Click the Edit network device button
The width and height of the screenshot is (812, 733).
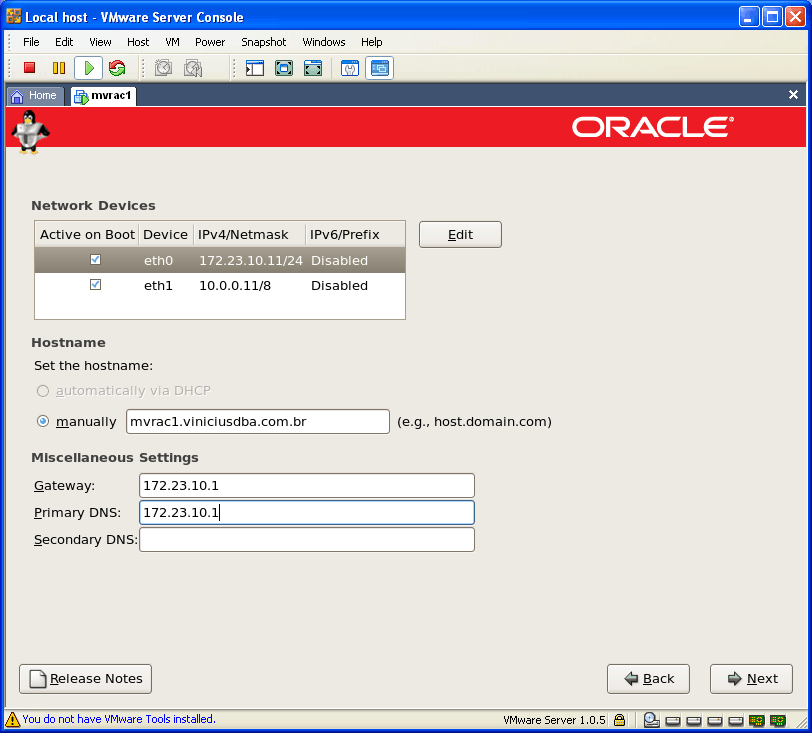coord(460,234)
